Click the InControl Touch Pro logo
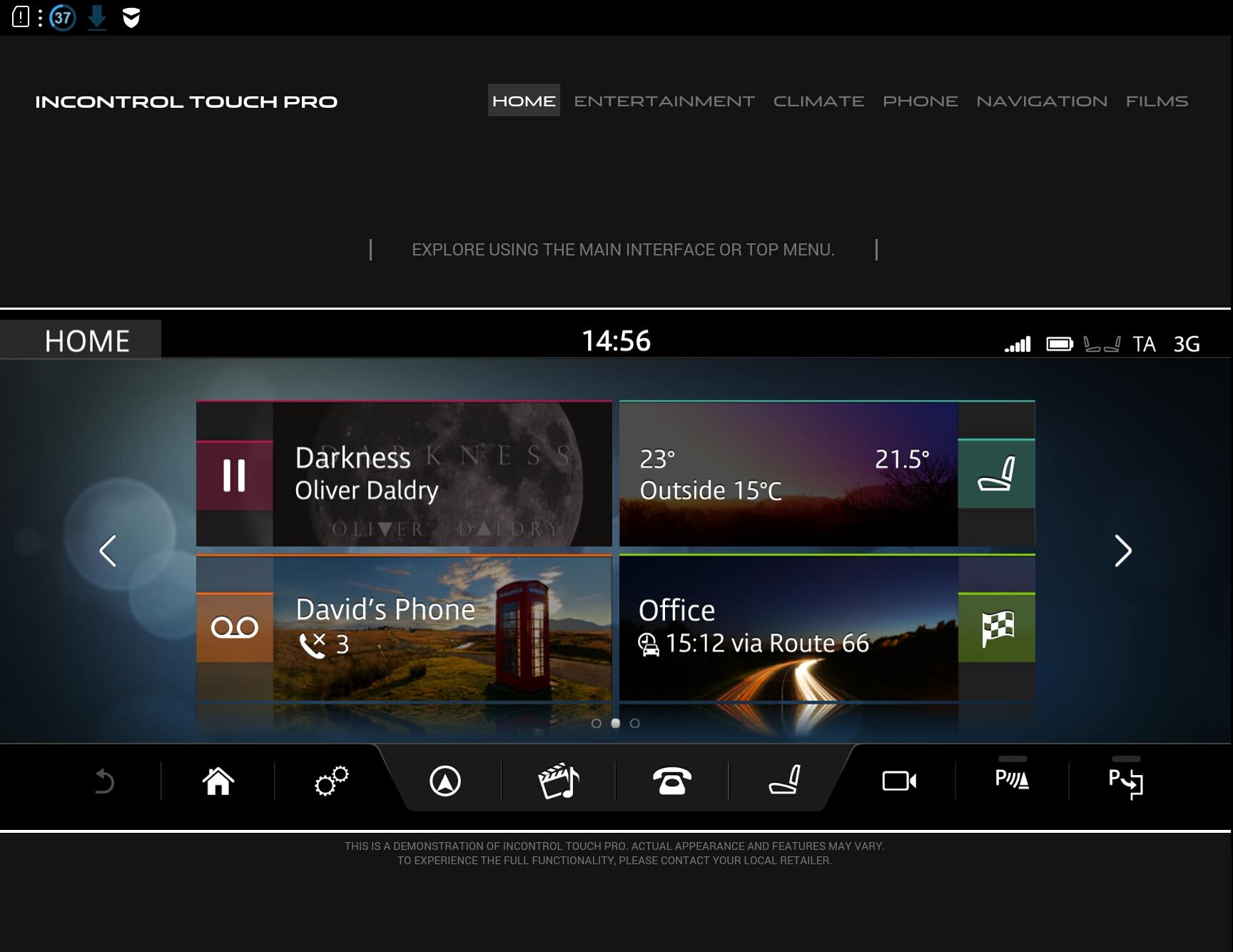 (186, 101)
